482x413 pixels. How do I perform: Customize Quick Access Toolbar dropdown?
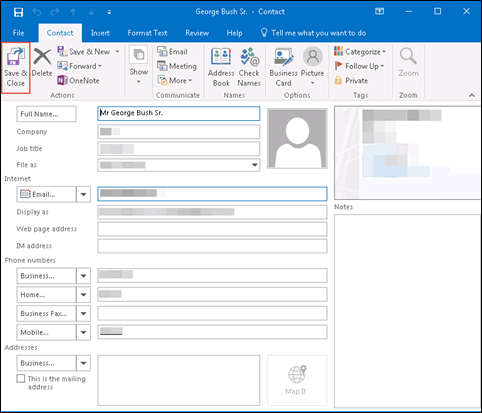(x=109, y=12)
